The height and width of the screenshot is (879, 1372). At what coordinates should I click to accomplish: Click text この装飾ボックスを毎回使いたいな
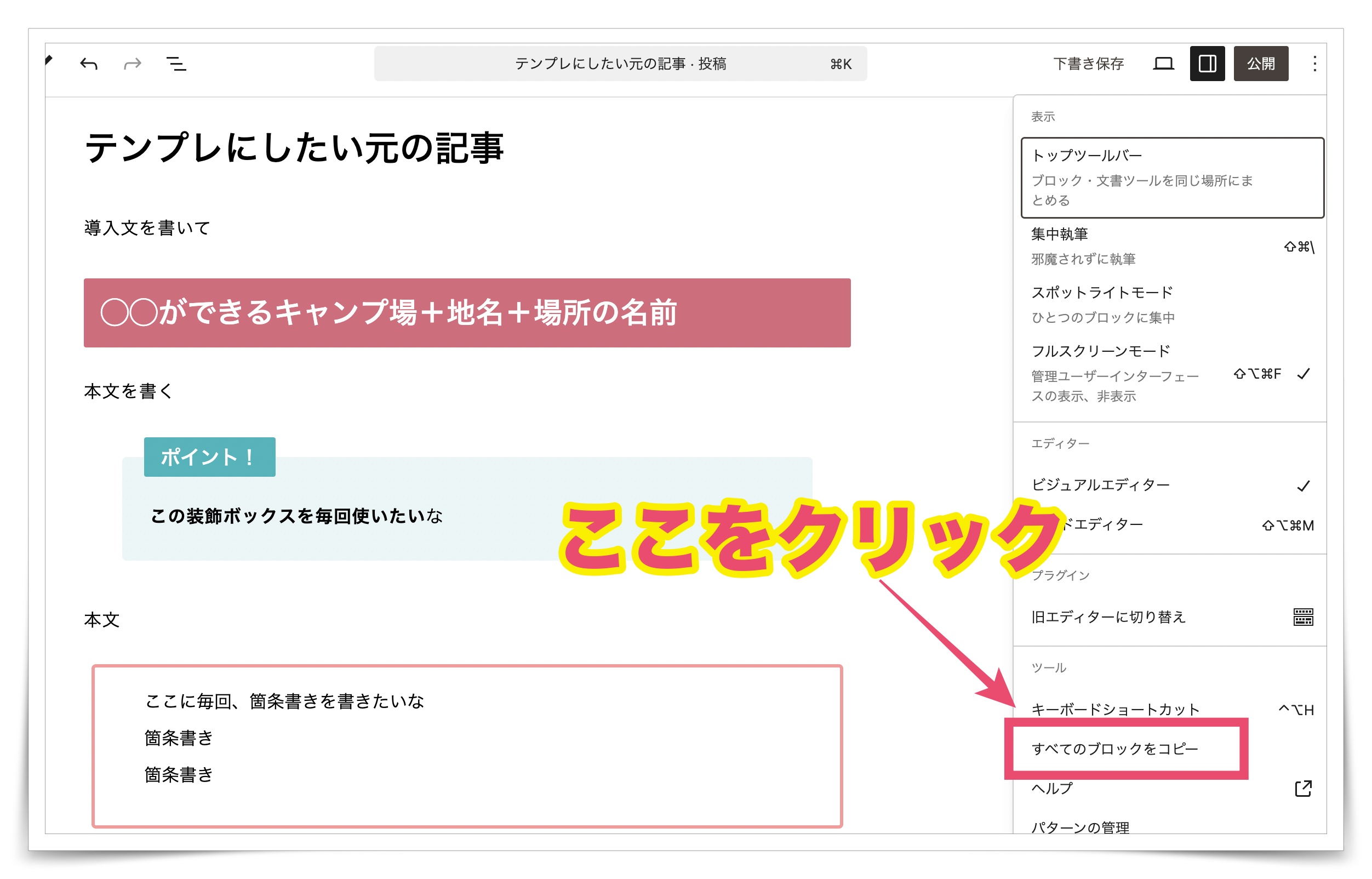click(x=296, y=516)
